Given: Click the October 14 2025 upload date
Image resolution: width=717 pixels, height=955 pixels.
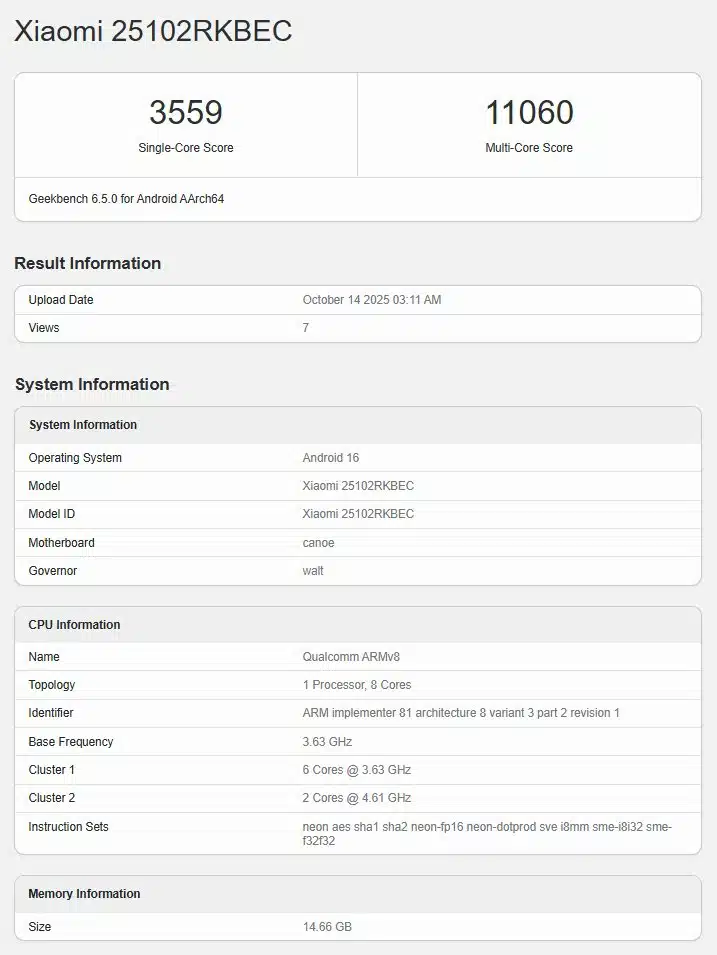Looking at the screenshot, I should (x=371, y=300).
